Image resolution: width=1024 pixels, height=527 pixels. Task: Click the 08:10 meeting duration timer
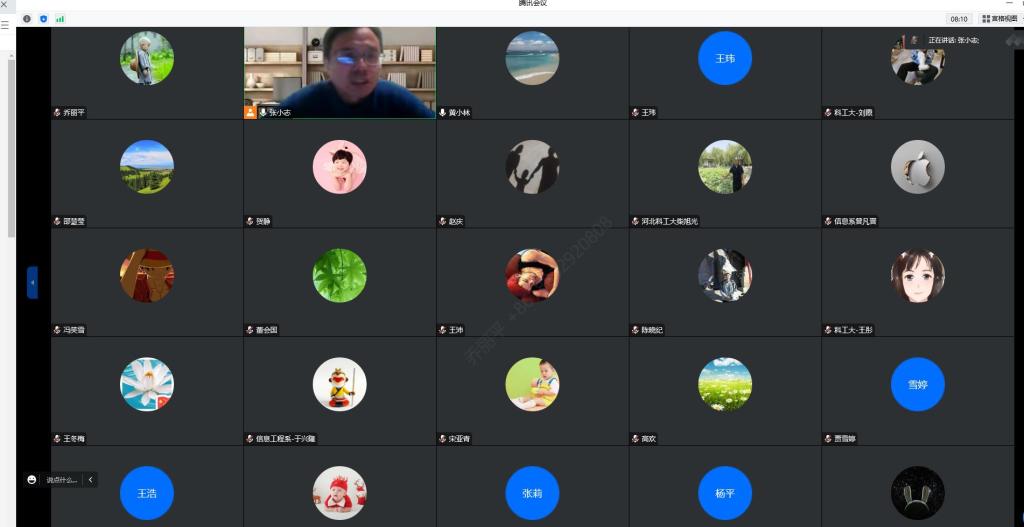(958, 19)
